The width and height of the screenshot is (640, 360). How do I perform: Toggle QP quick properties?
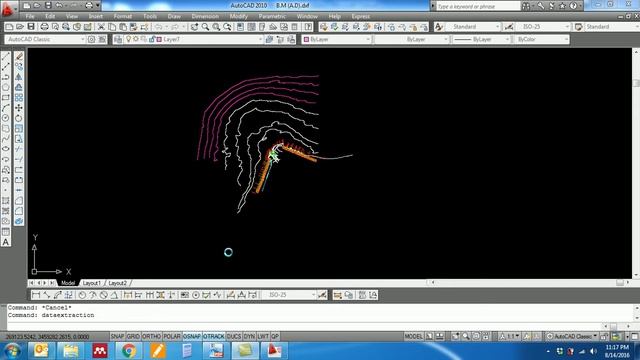pyautogui.click(x=275, y=336)
